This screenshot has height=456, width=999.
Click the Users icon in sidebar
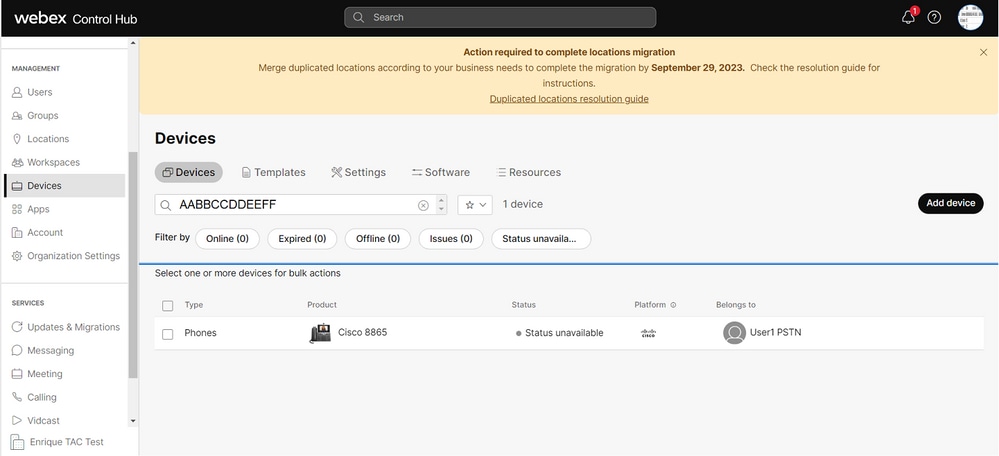tap(17, 92)
